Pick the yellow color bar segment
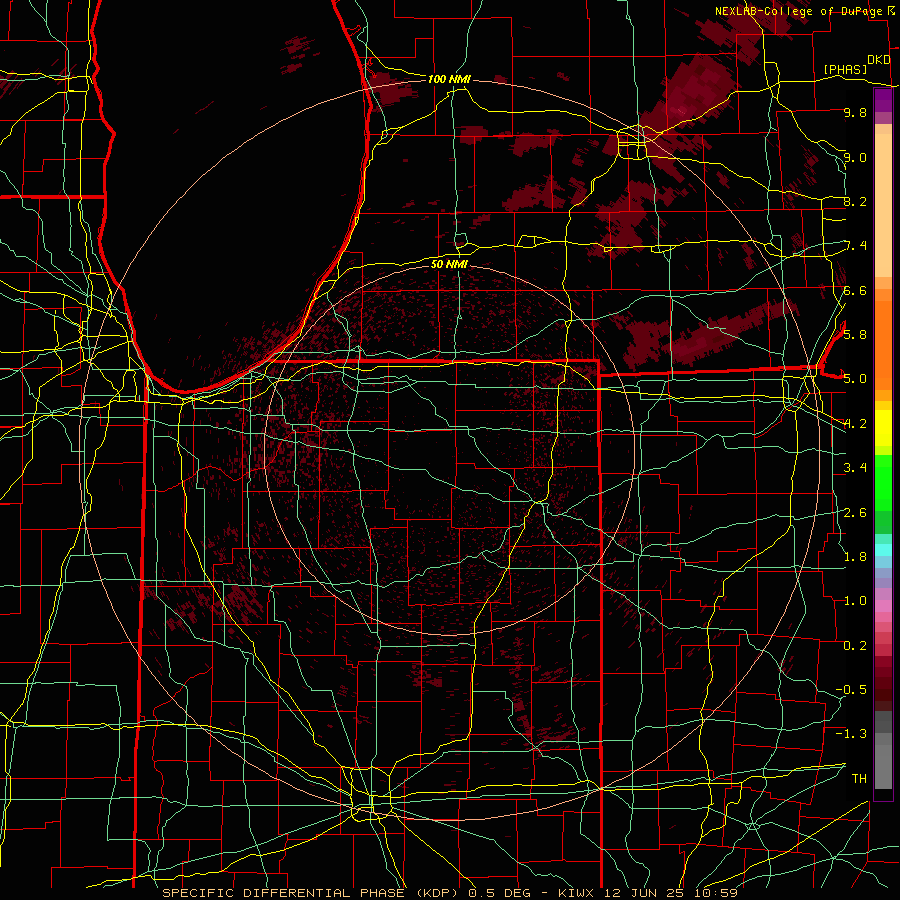This screenshot has height=900, width=900. (883, 428)
